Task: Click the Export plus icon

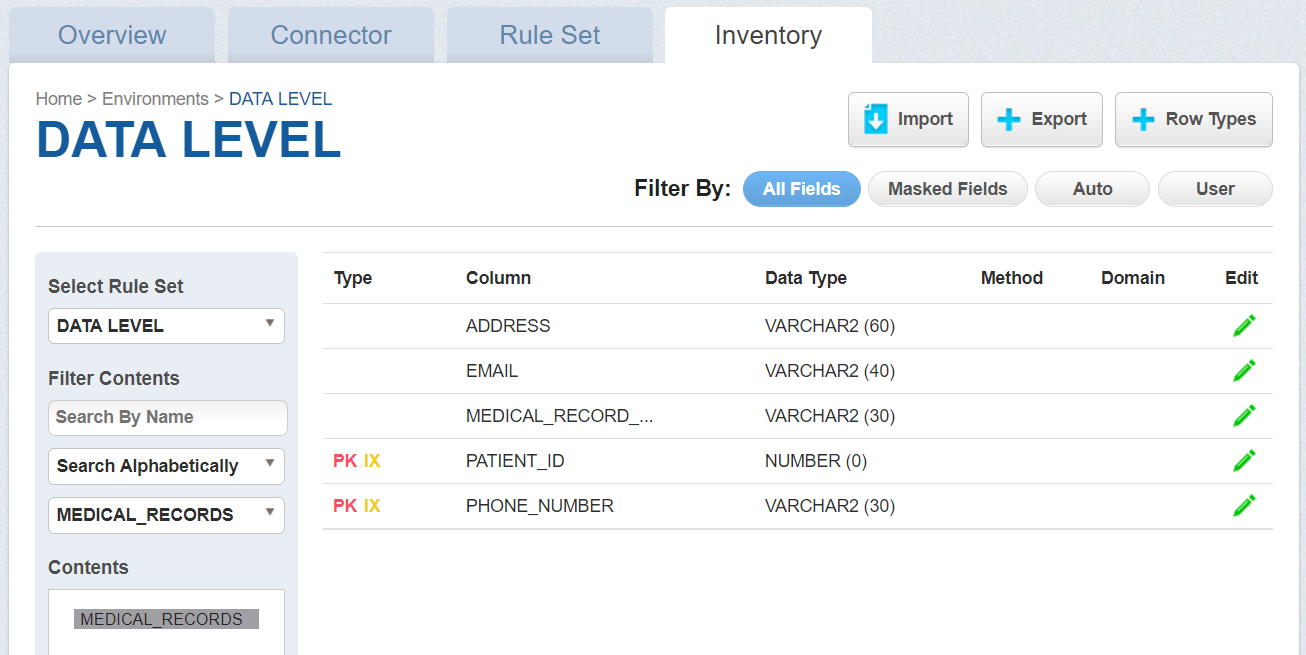Action: [1007, 119]
